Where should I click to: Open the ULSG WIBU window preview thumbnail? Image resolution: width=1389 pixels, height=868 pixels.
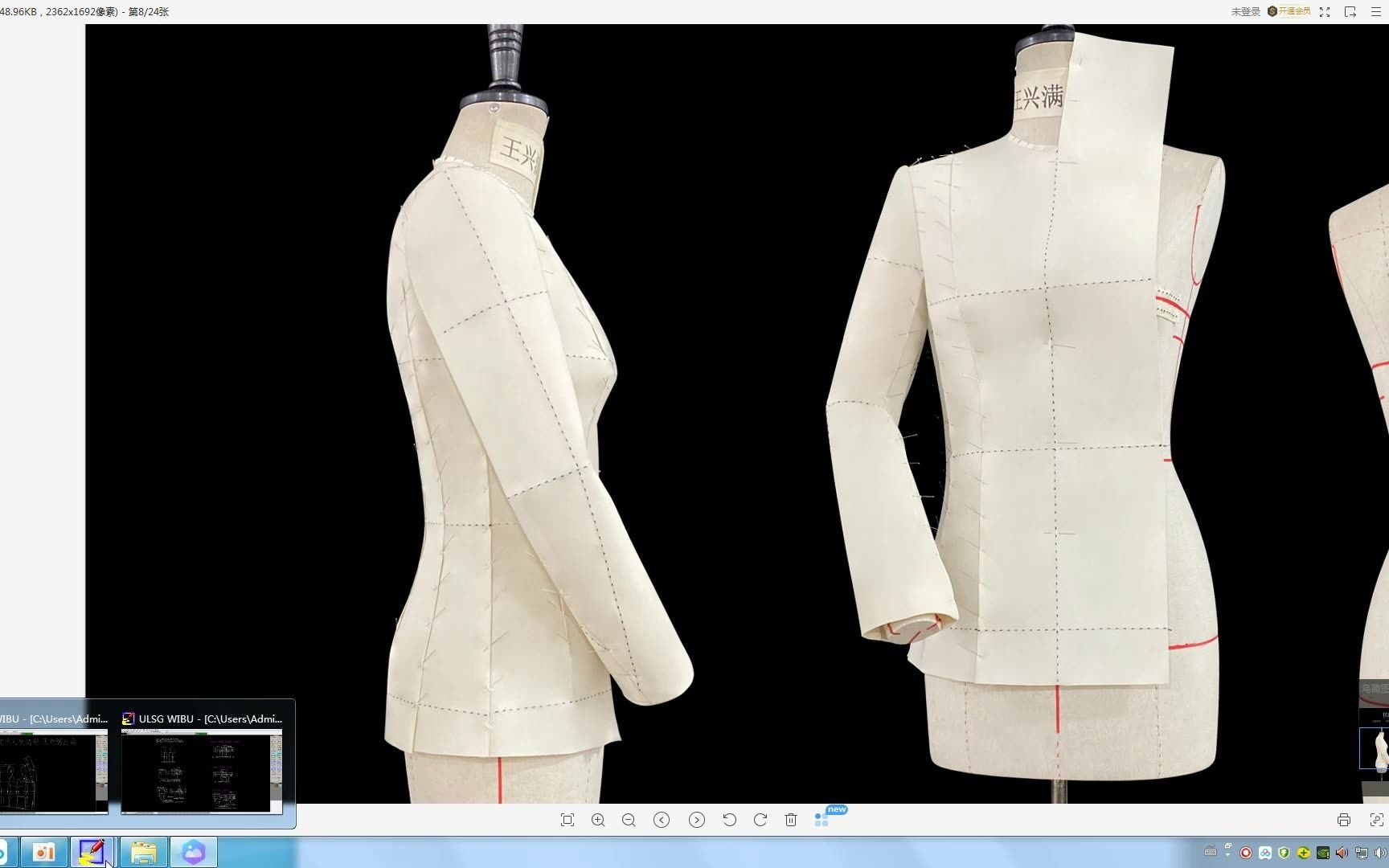pos(202,772)
